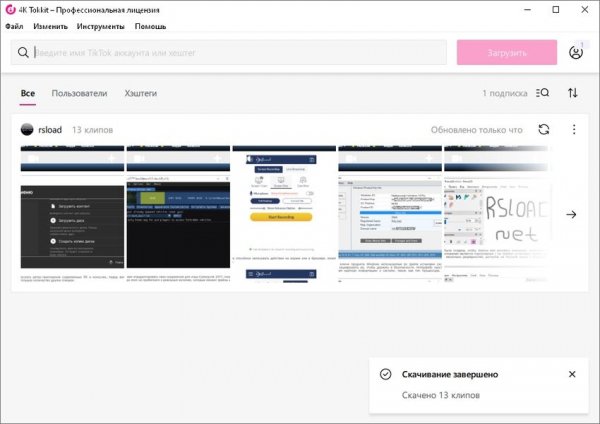The image size is (600, 424).
Task: Click the sort arrows icon
Action: click(x=572, y=93)
